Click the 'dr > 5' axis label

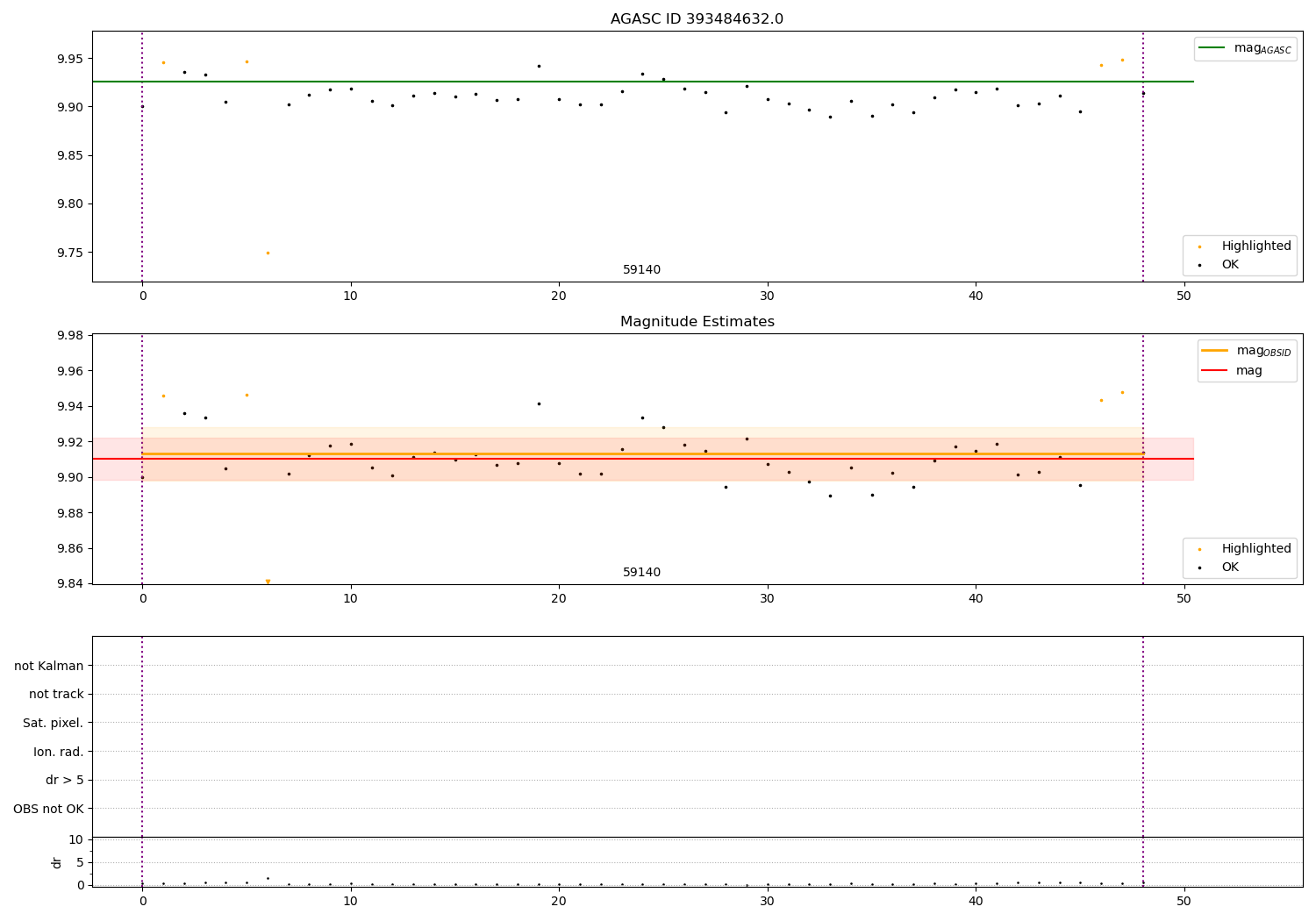[x=65, y=780]
